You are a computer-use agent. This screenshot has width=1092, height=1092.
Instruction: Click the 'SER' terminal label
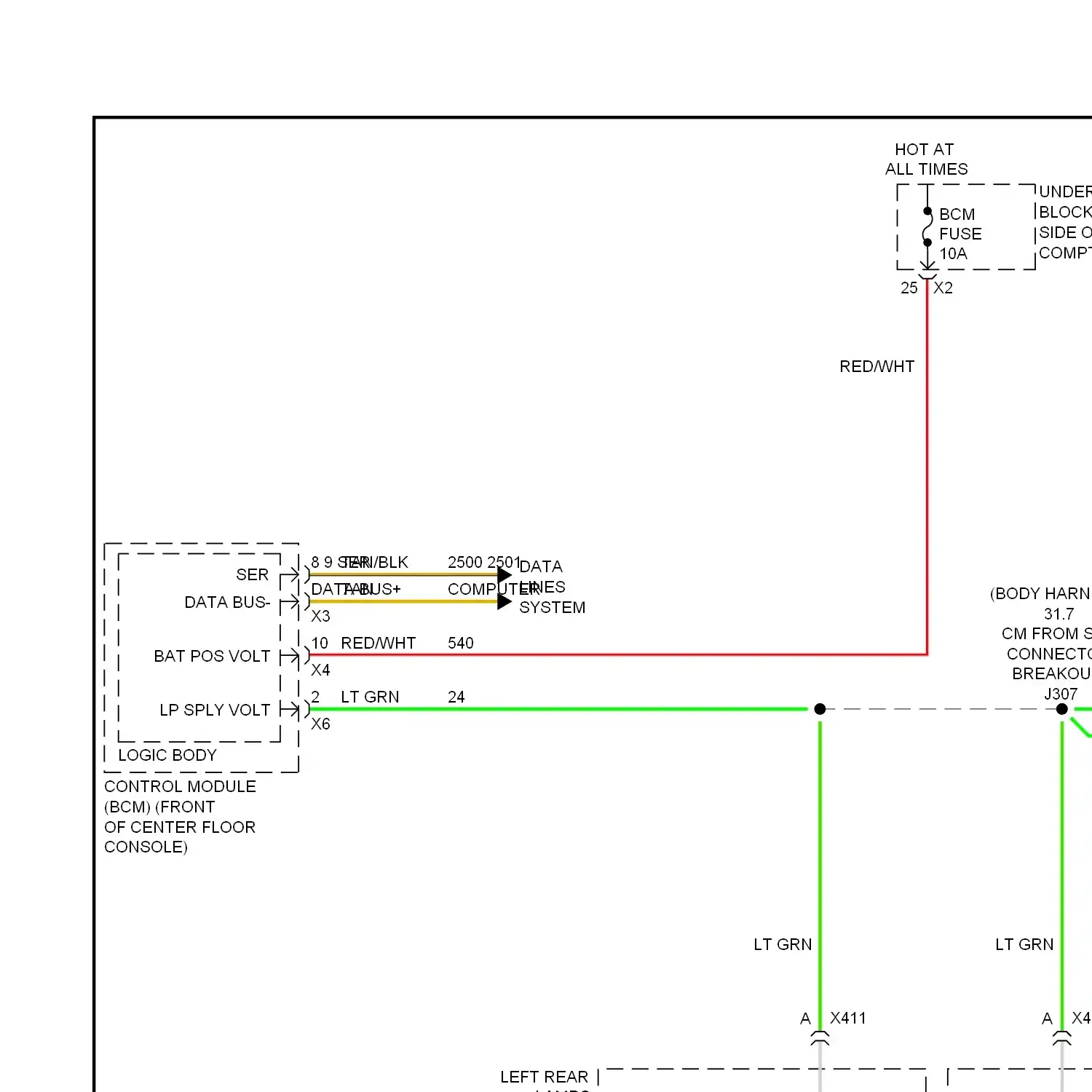pyautogui.click(x=252, y=574)
